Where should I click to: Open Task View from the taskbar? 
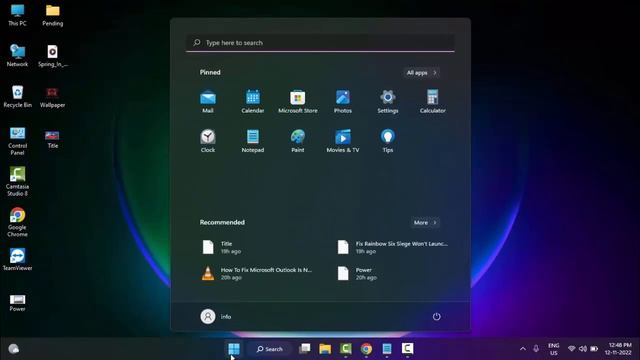(x=304, y=349)
